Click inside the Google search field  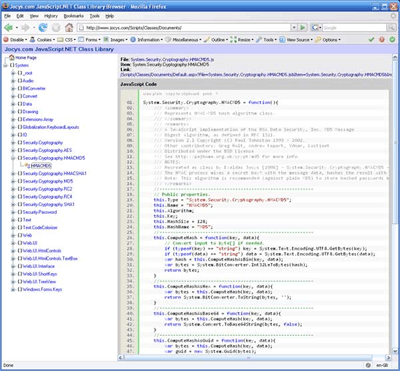pos(354,28)
